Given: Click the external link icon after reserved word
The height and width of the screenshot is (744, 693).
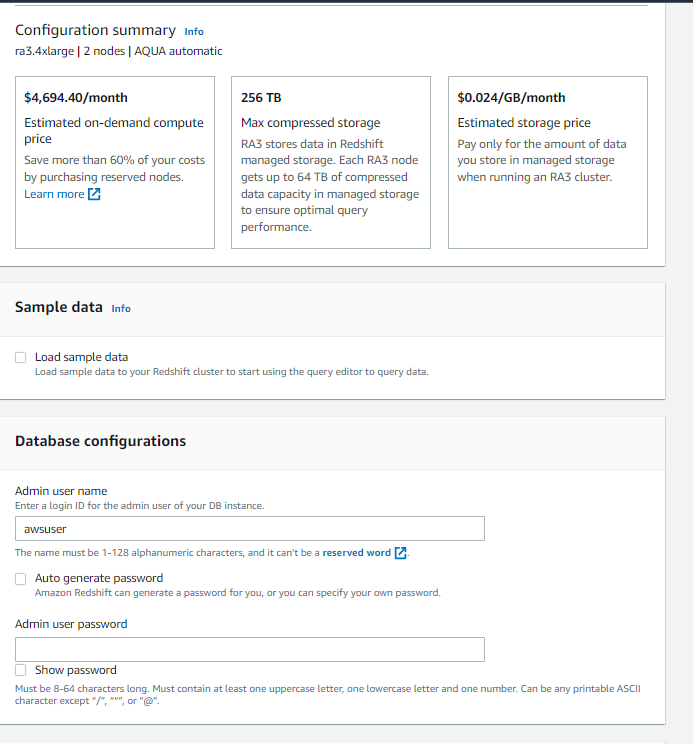Looking at the screenshot, I should tap(400, 553).
